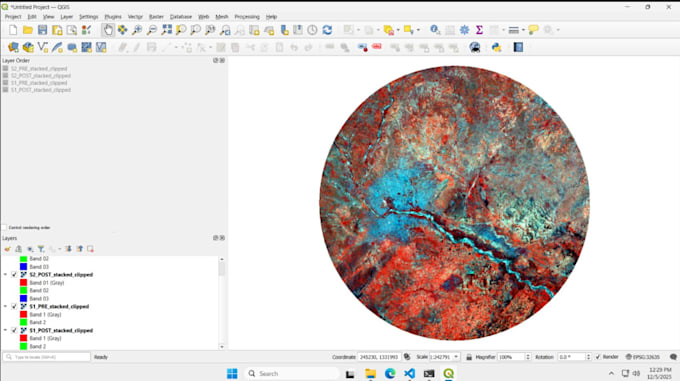Click the New Shapefile Layer icon
This screenshot has height=381, width=680.
42,47
